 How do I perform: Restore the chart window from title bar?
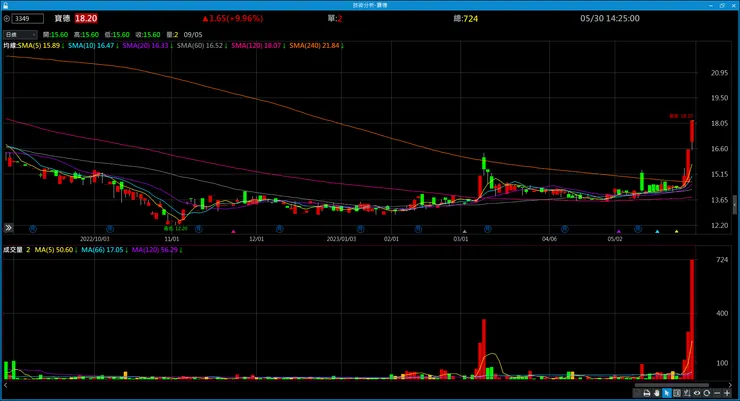point(722,5)
